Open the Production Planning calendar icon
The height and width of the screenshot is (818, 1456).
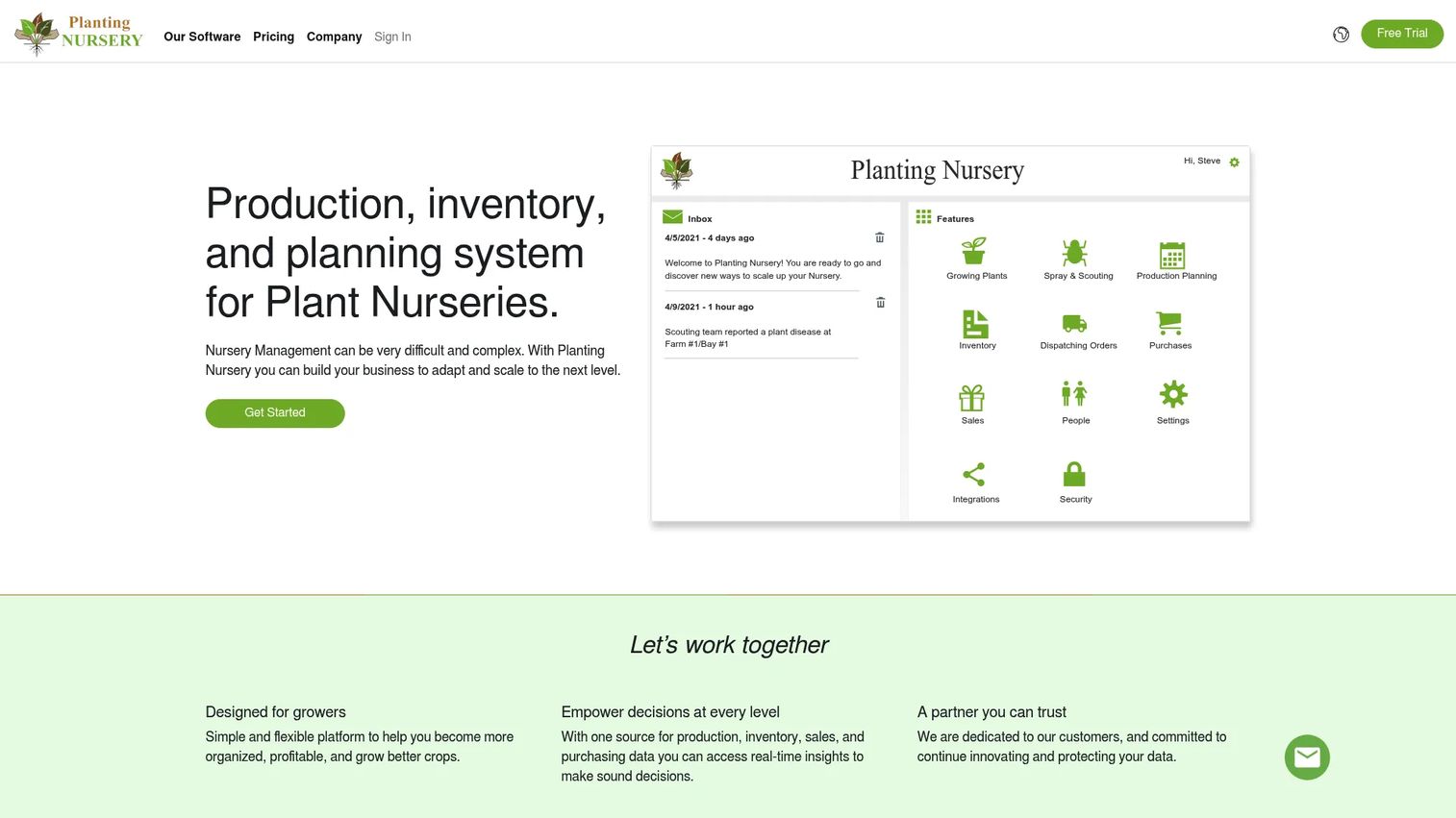point(1171,255)
